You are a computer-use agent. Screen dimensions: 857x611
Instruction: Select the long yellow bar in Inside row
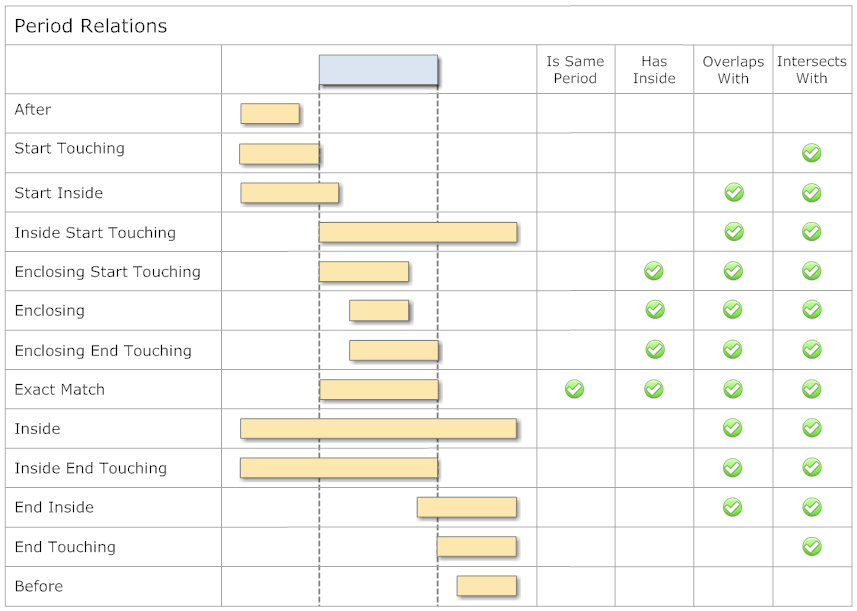[x=378, y=428]
